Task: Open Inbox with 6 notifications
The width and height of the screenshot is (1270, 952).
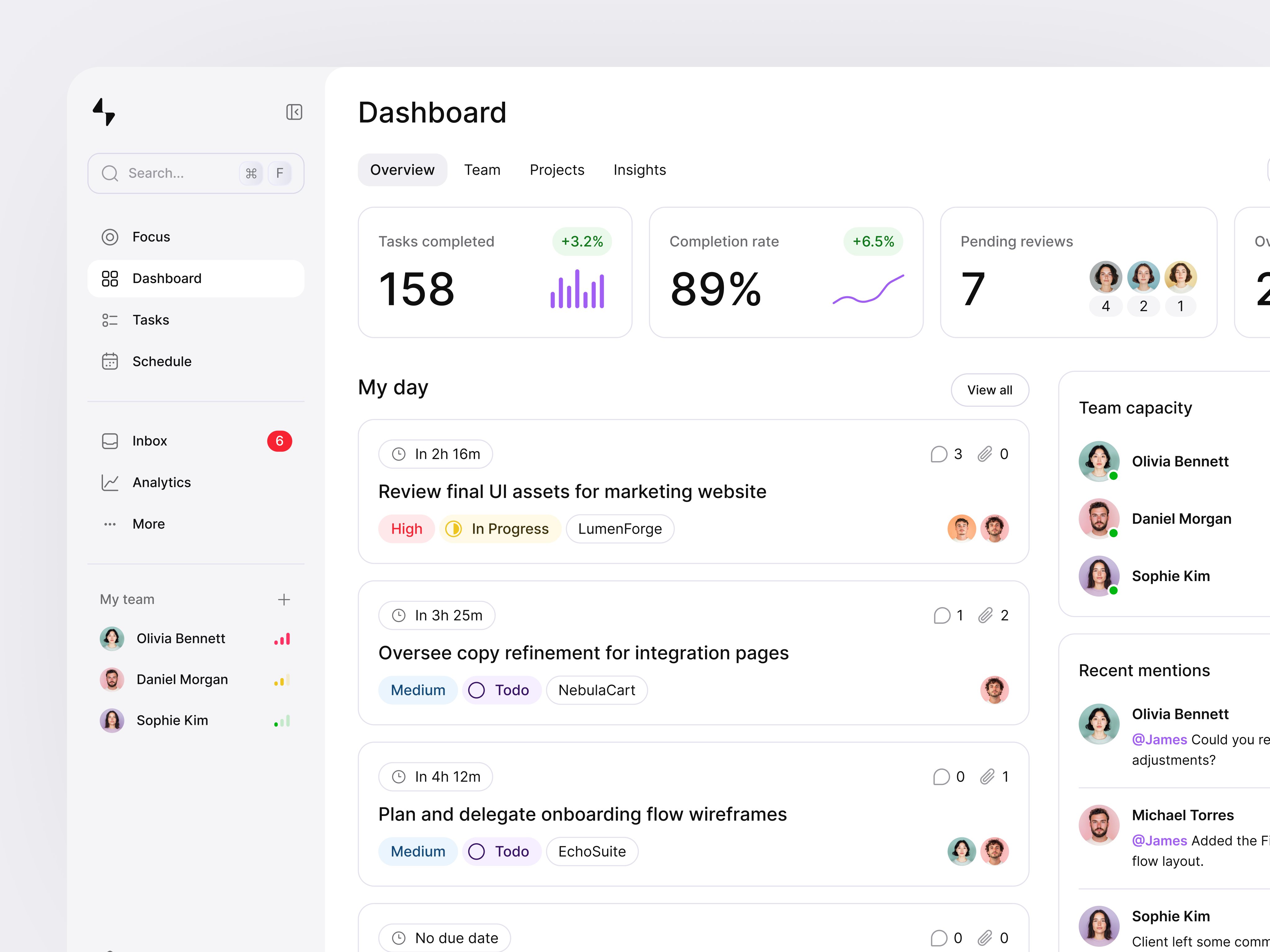Action: pyautogui.click(x=150, y=441)
